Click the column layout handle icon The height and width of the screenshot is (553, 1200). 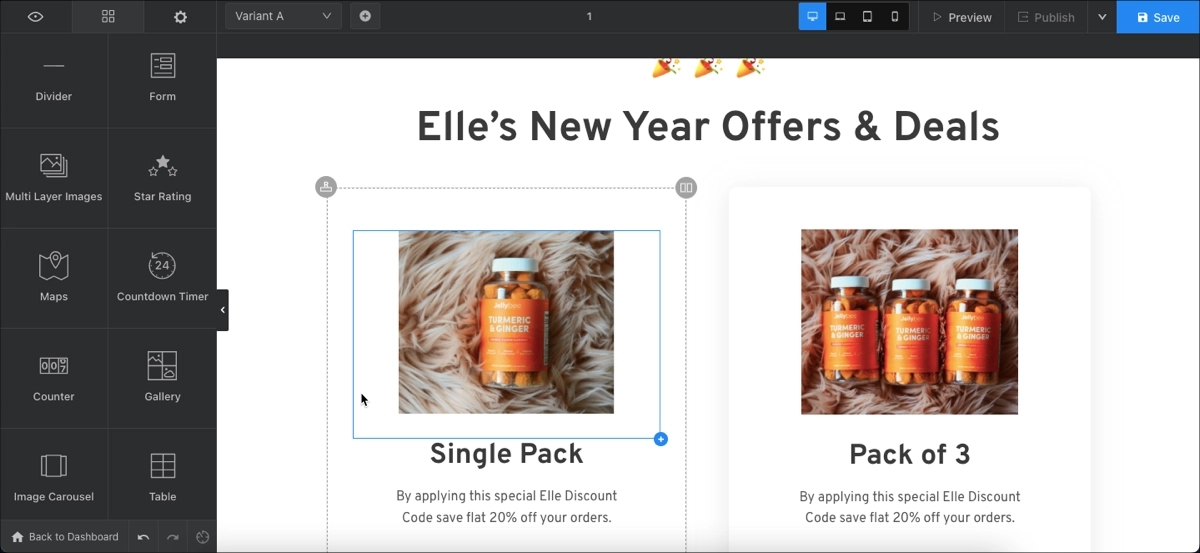686,187
